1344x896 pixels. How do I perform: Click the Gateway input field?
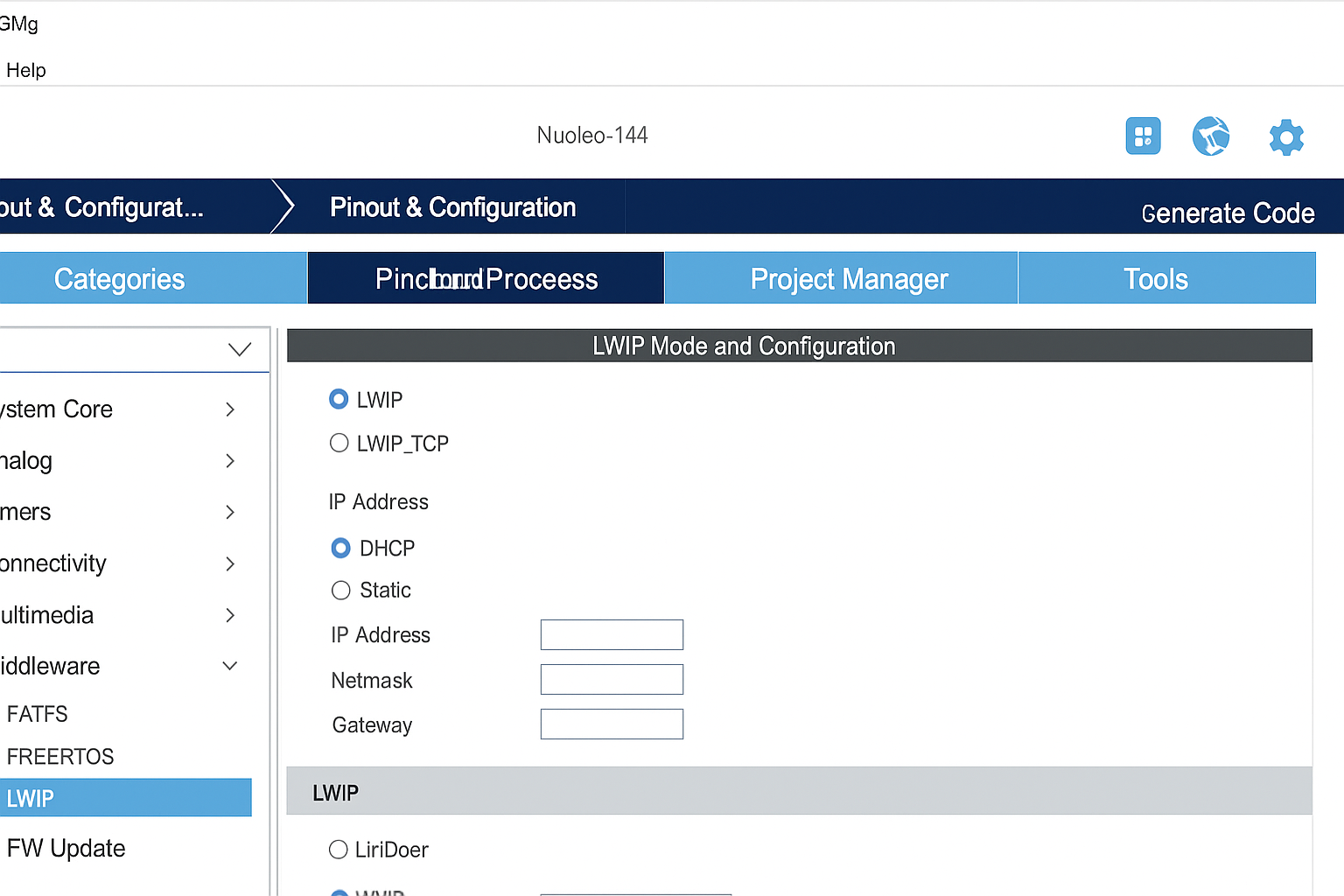tap(612, 724)
